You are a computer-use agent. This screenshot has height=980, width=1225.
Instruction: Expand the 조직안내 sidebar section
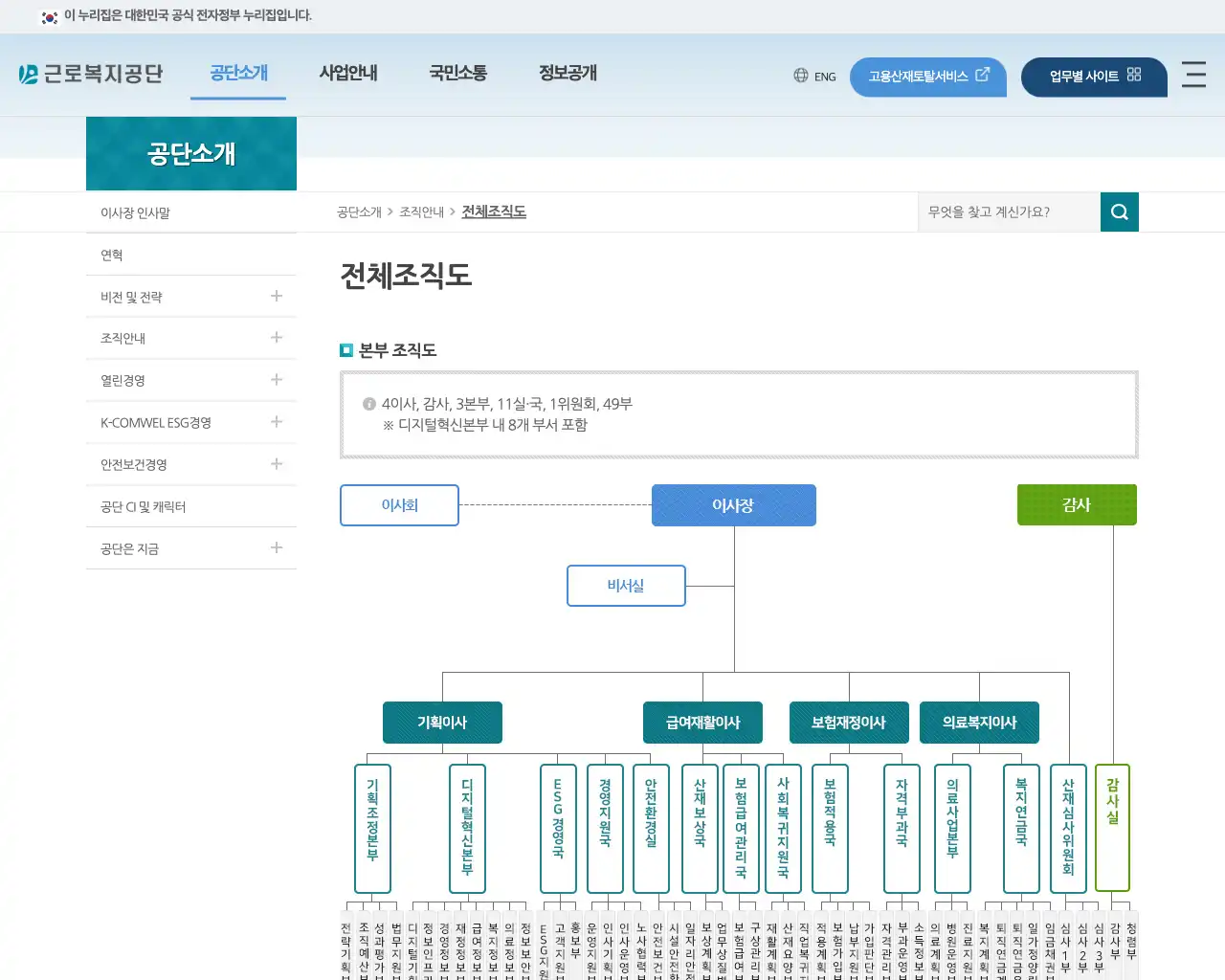[276, 338]
